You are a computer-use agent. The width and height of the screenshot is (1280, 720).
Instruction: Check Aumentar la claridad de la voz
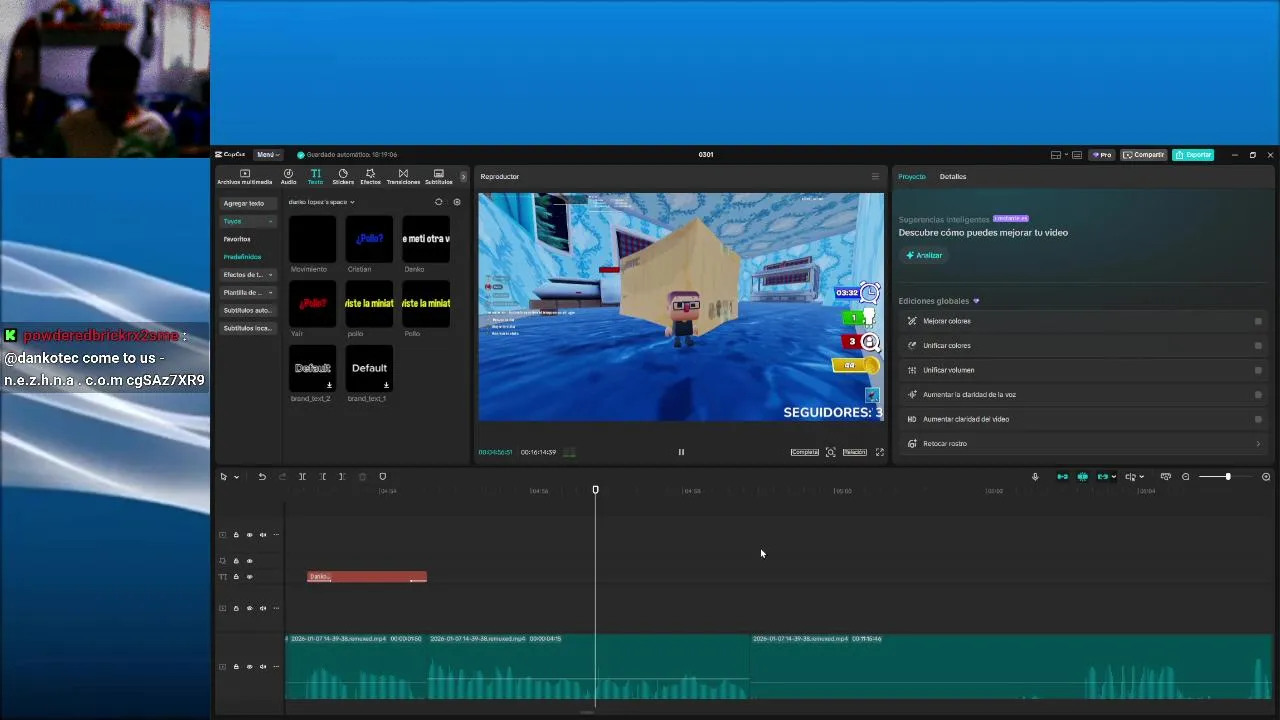(1258, 395)
